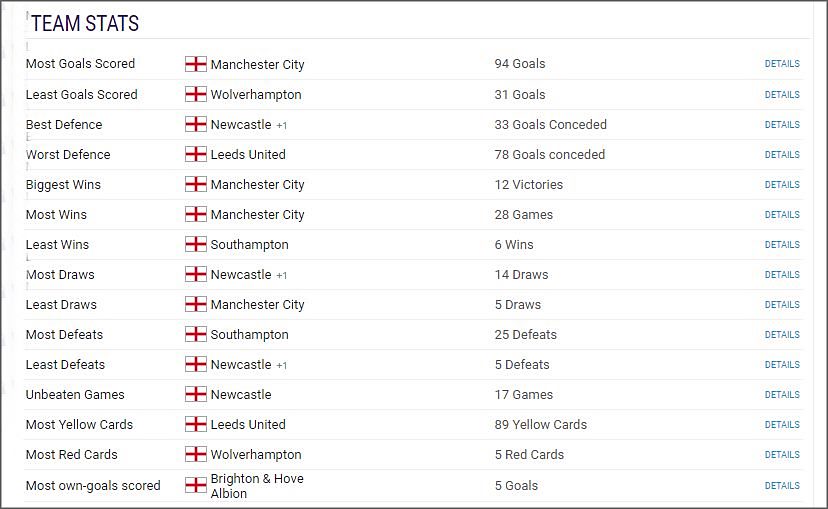Click the flag icon in Unbeaten Games row
Viewport: 828px width, 509px height.
click(x=195, y=394)
